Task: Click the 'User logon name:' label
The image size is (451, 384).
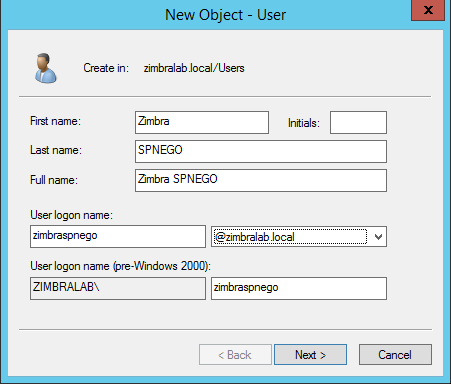Action: tap(71, 215)
